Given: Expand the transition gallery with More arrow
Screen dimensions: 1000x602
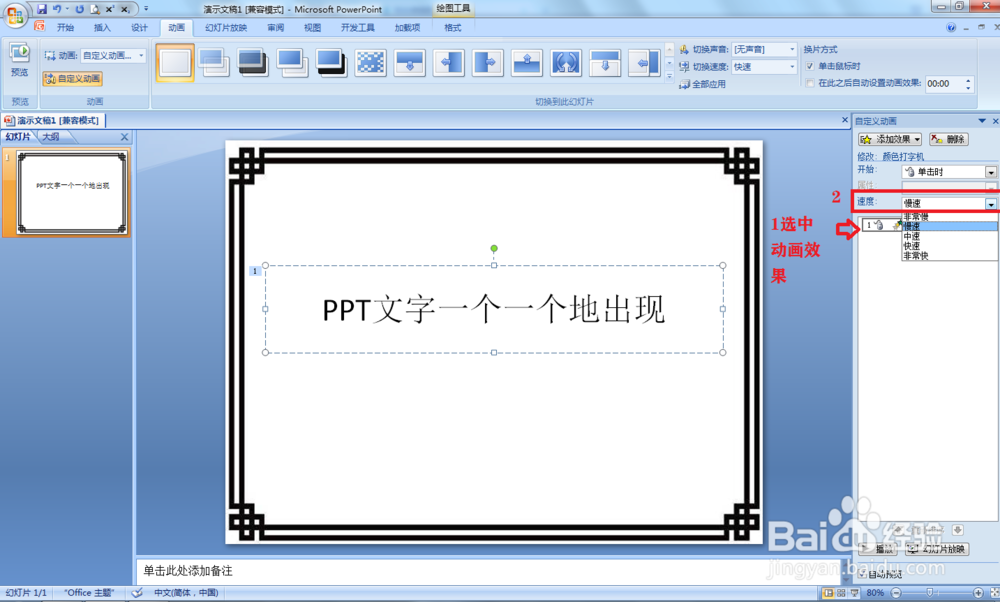Looking at the screenshot, I should pyautogui.click(x=669, y=77).
